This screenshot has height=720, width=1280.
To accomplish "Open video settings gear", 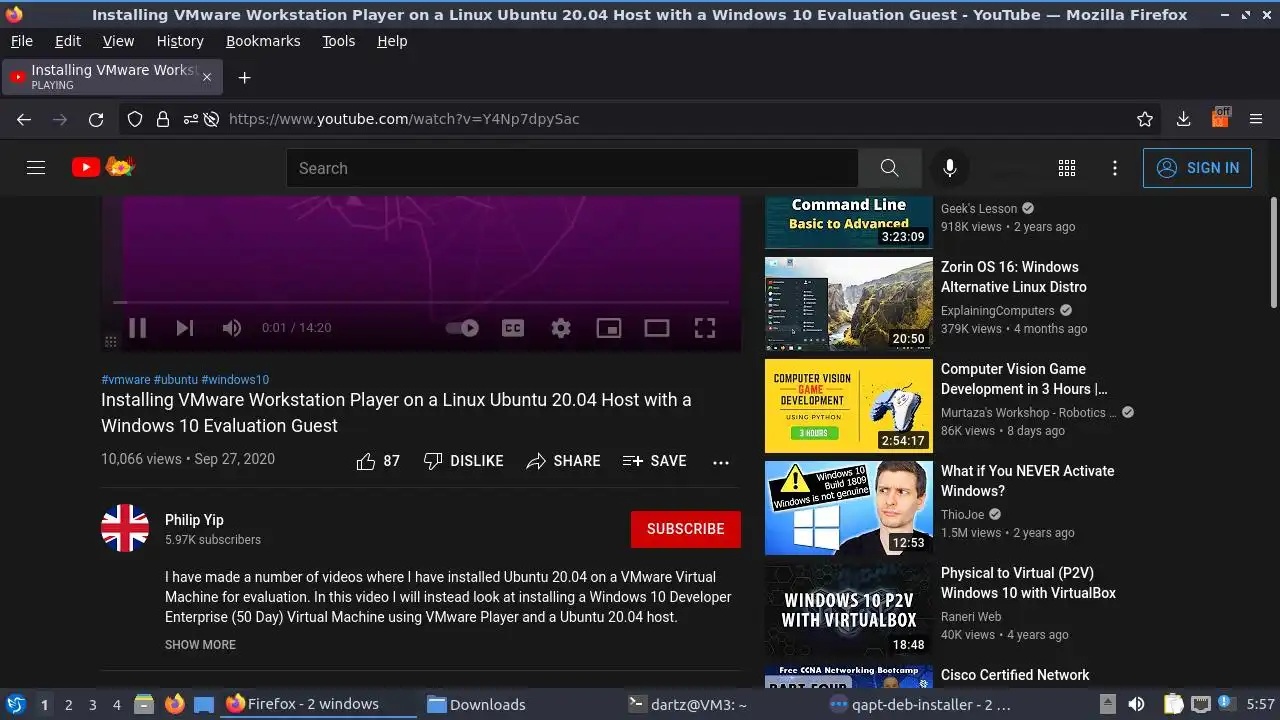I will click(x=561, y=328).
